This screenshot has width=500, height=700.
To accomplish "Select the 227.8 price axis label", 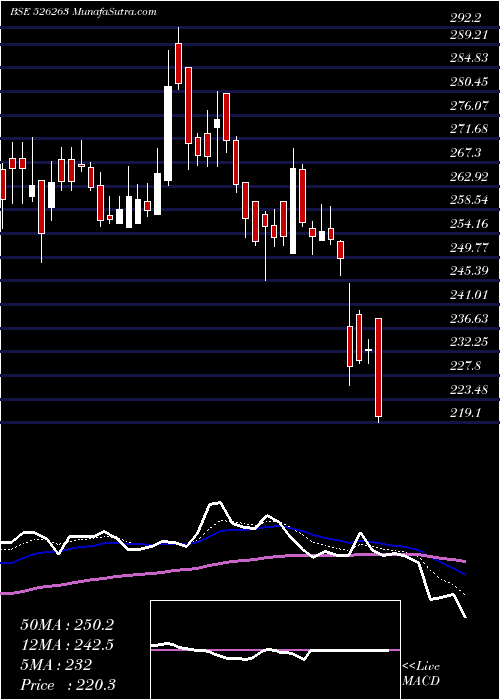I will point(466,366).
